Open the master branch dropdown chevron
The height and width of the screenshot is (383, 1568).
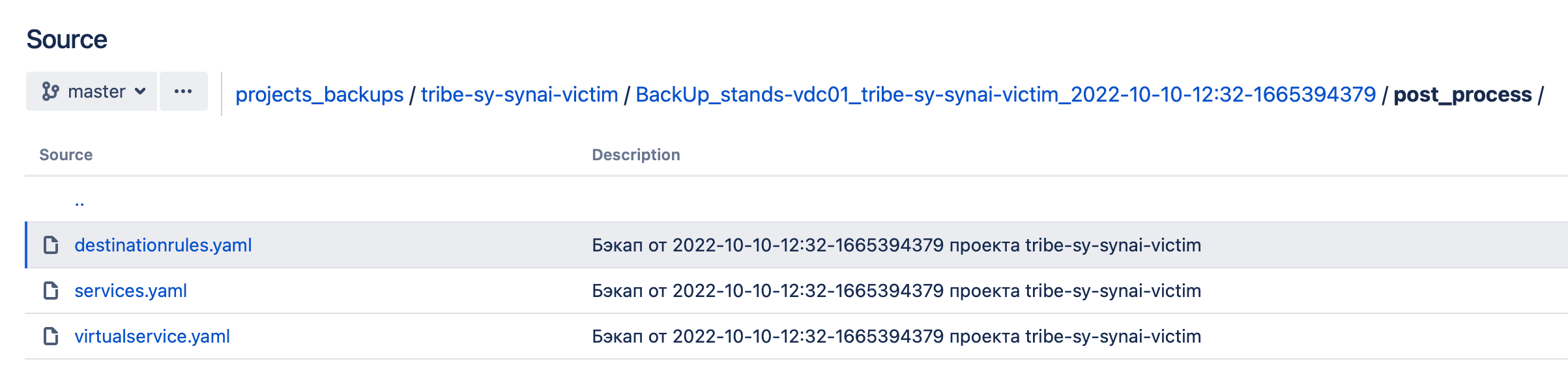click(140, 91)
